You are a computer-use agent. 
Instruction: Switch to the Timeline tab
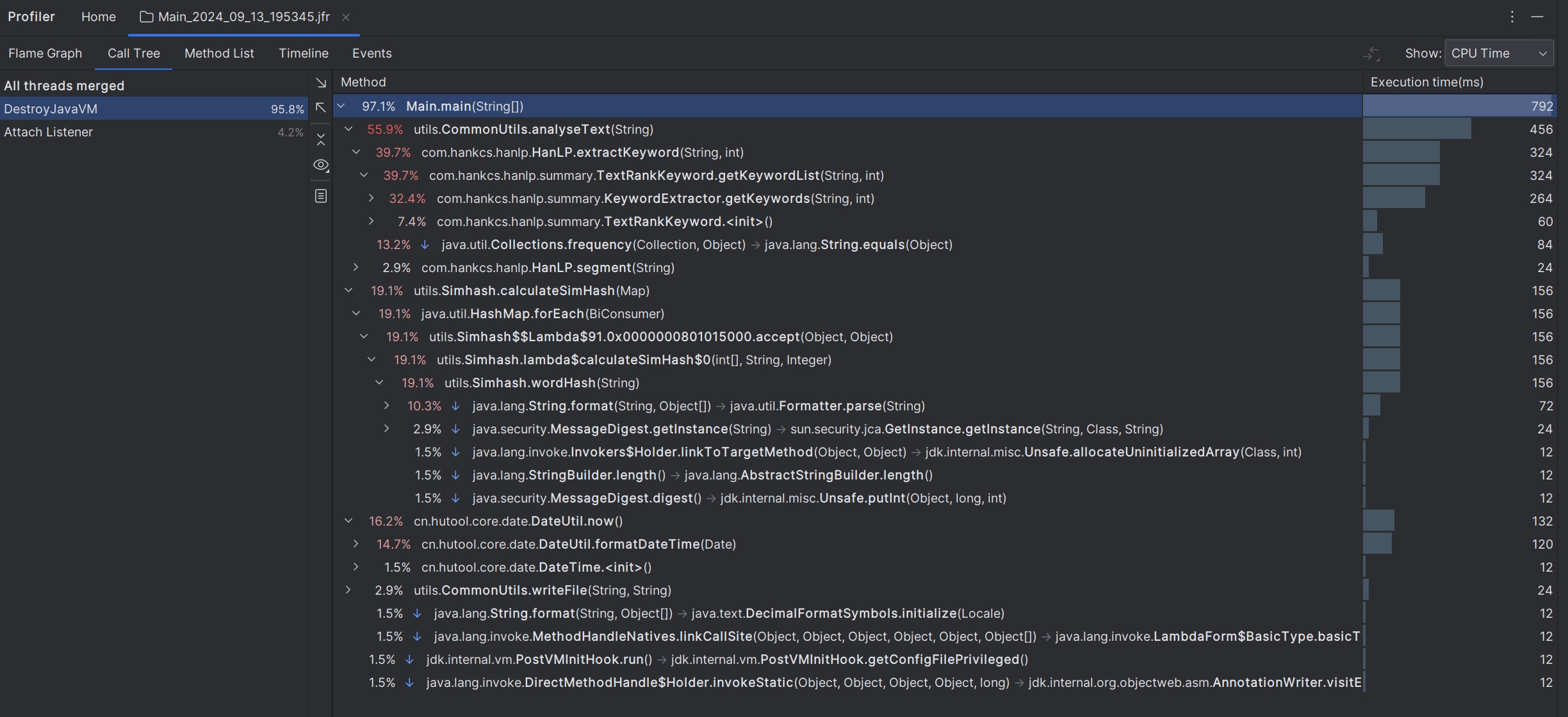304,54
